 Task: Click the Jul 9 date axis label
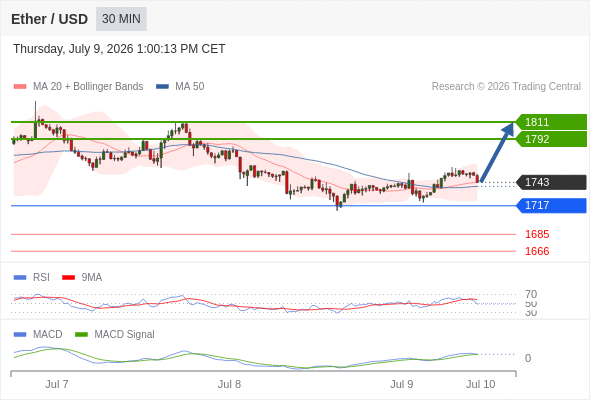[x=401, y=384]
